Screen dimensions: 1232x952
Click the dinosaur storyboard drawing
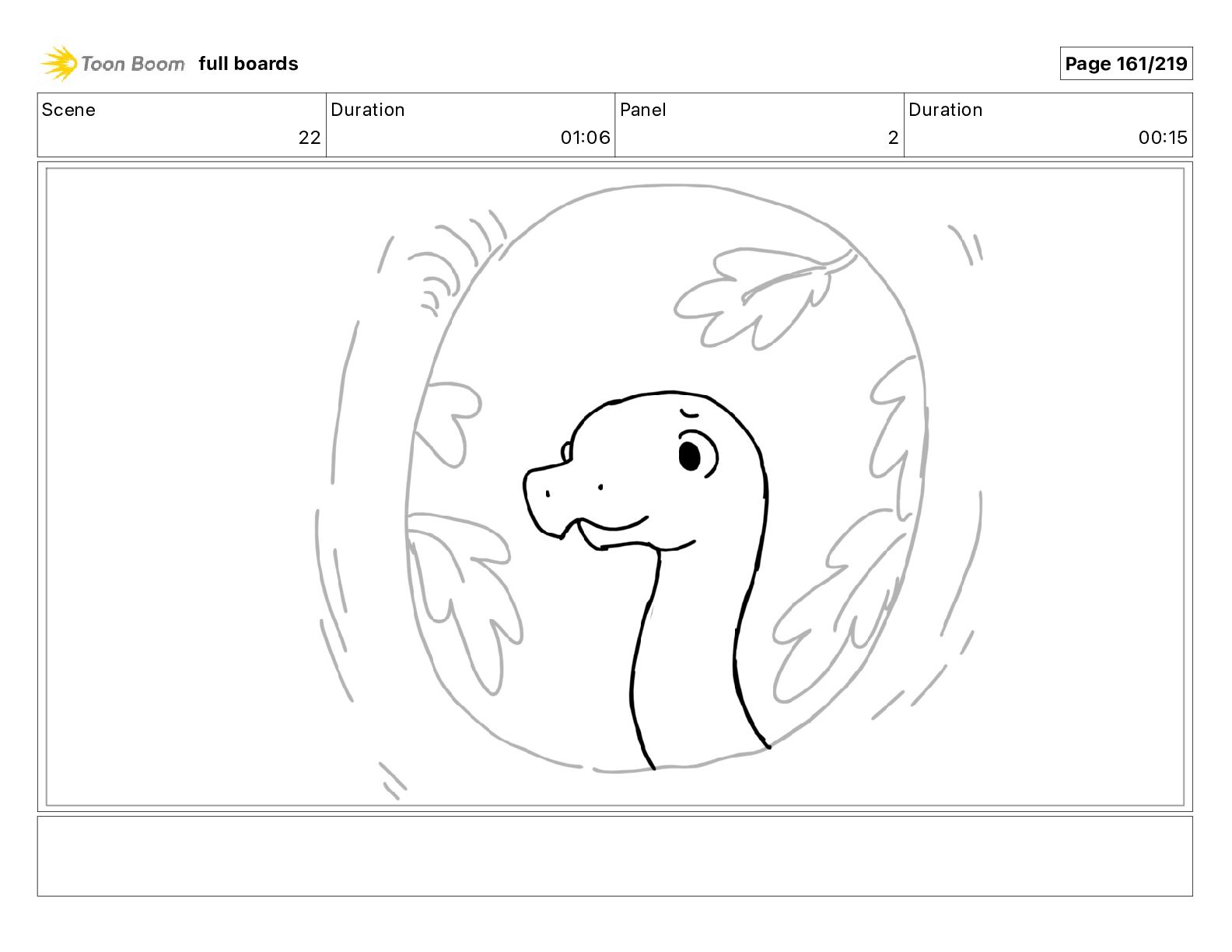[x=614, y=487]
